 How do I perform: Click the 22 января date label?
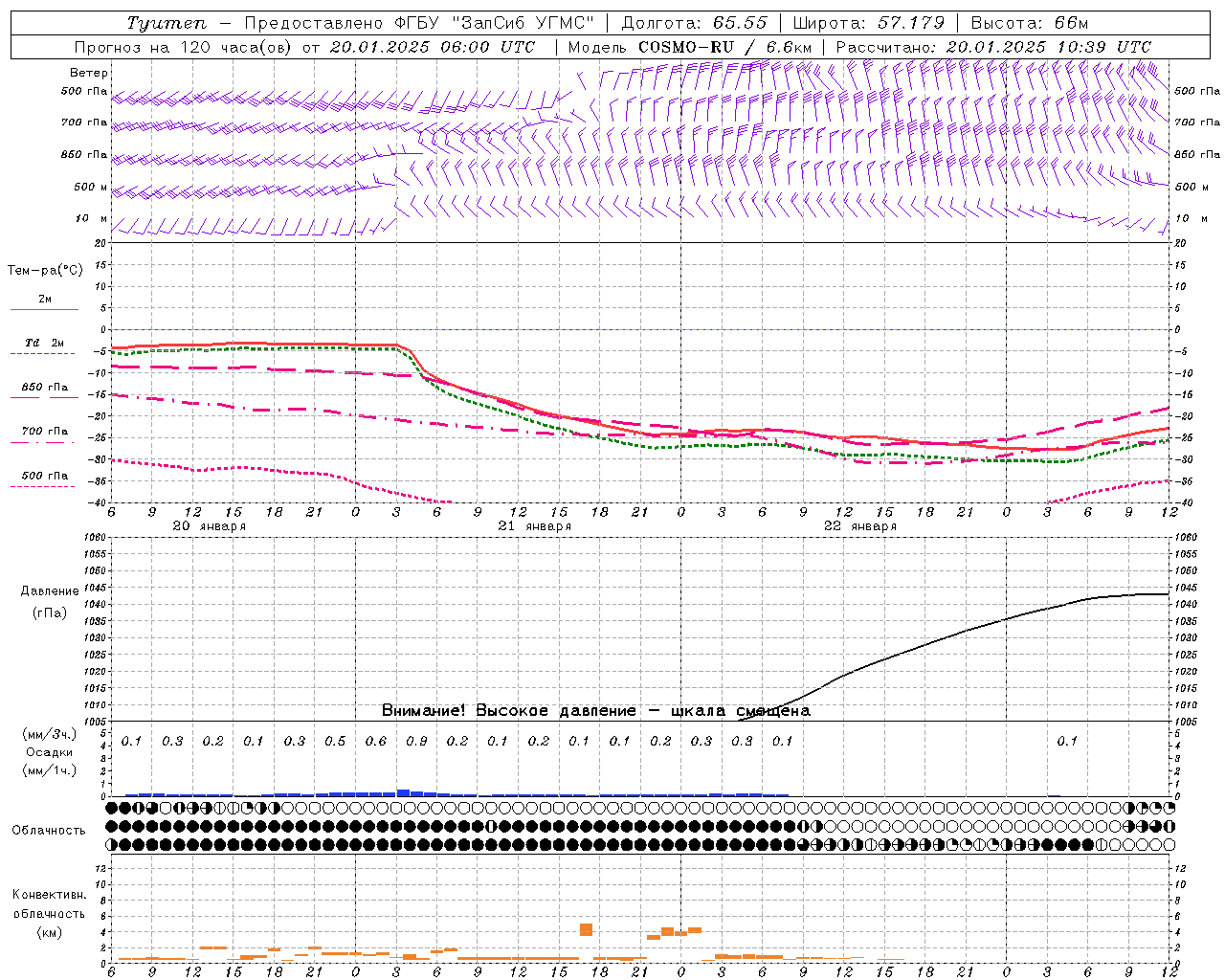(859, 526)
